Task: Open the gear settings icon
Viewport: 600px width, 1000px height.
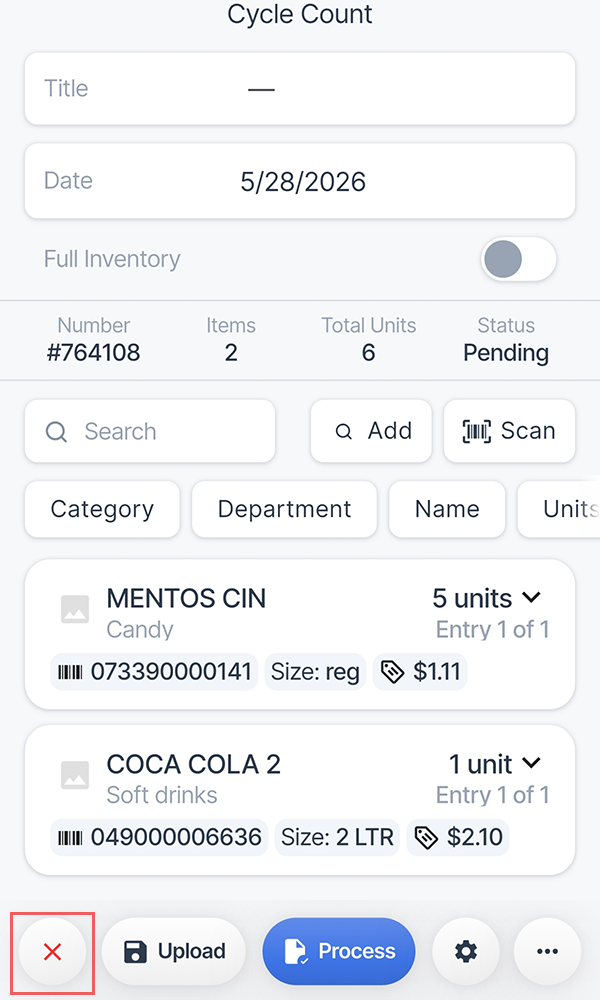Action: click(x=465, y=952)
